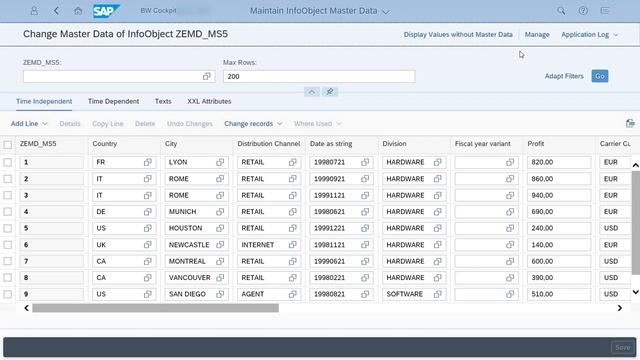Expand the Application Log dropdown
The image size is (640, 360).
click(589, 35)
